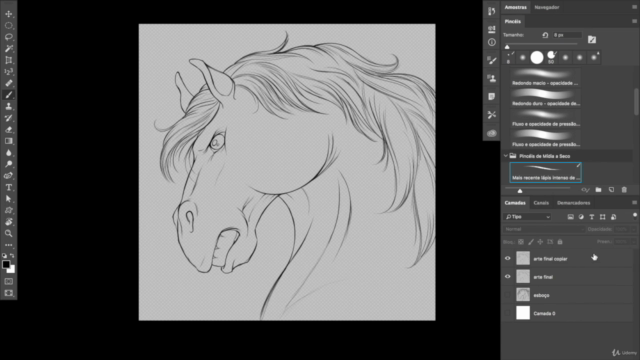Choose the Redondo duro brush preset
The height and width of the screenshot is (360, 640).
[x=545, y=98]
